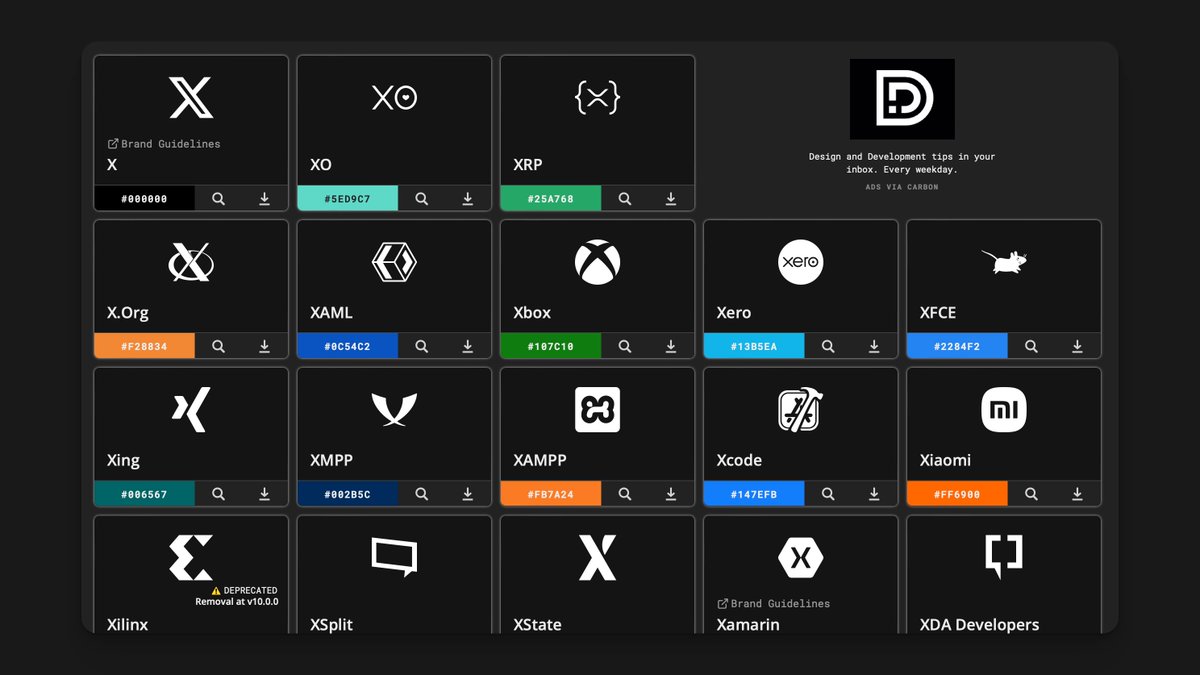Preview the XMPP icon with magnifier
The width and height of the screenshot is (1200, 675).
tap(421, 495)
